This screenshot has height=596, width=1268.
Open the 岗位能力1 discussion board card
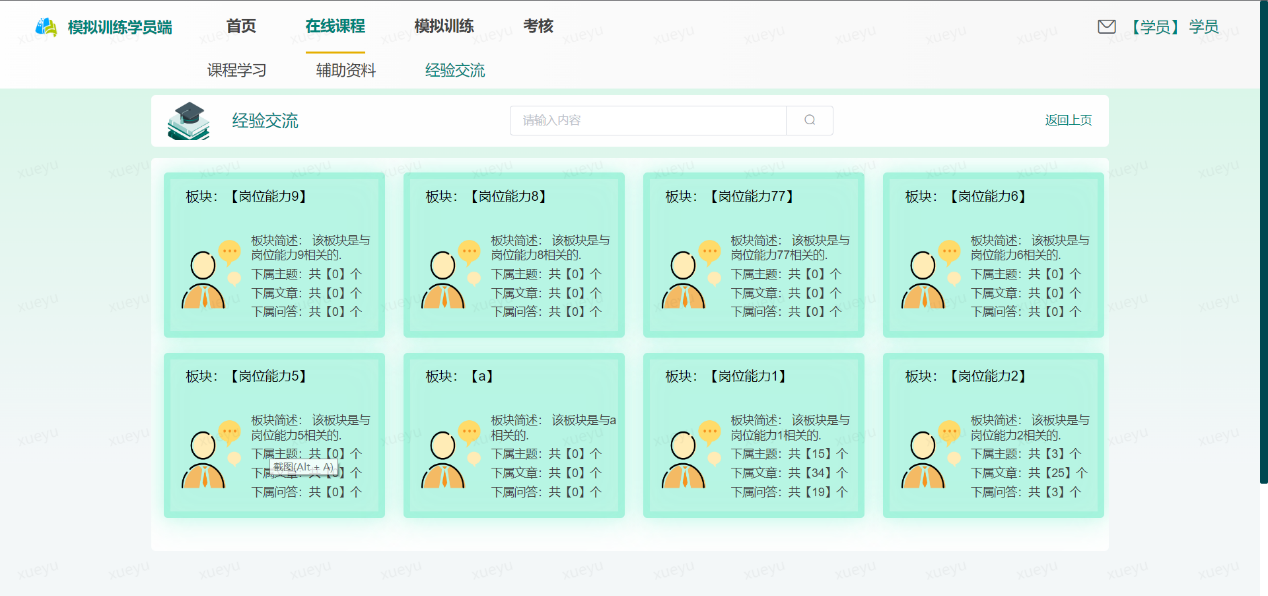[x=753, y=435]
